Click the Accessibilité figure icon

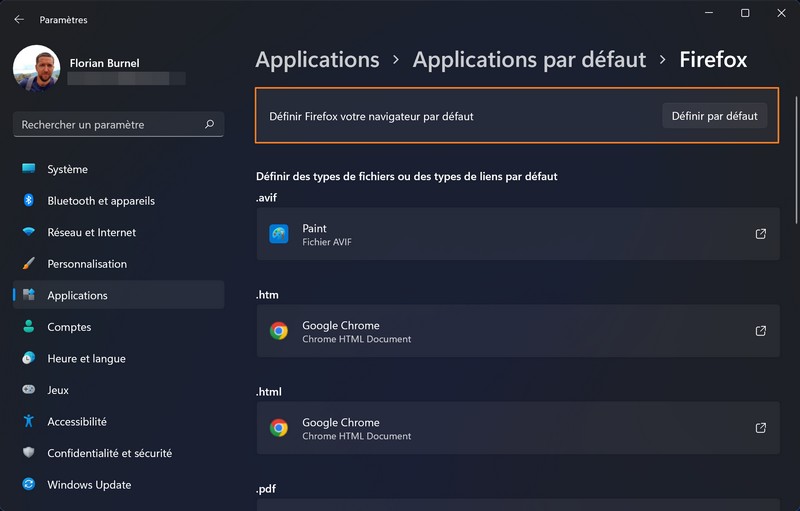click(29, 421)
